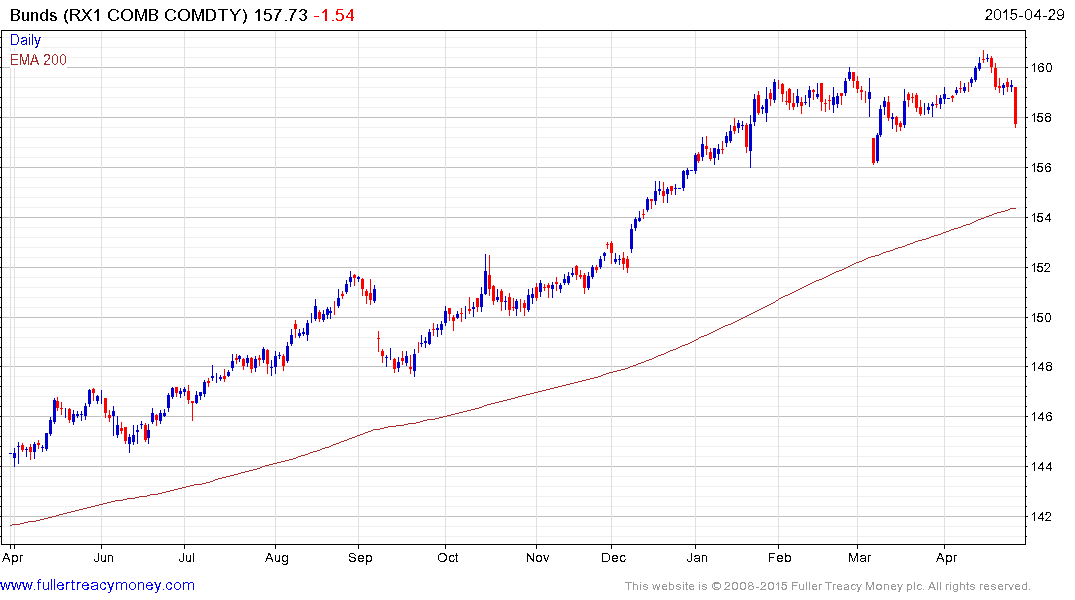1075x600 pixels.
Task: Select the red change value -1.54
Action: [x=334, y=15]
